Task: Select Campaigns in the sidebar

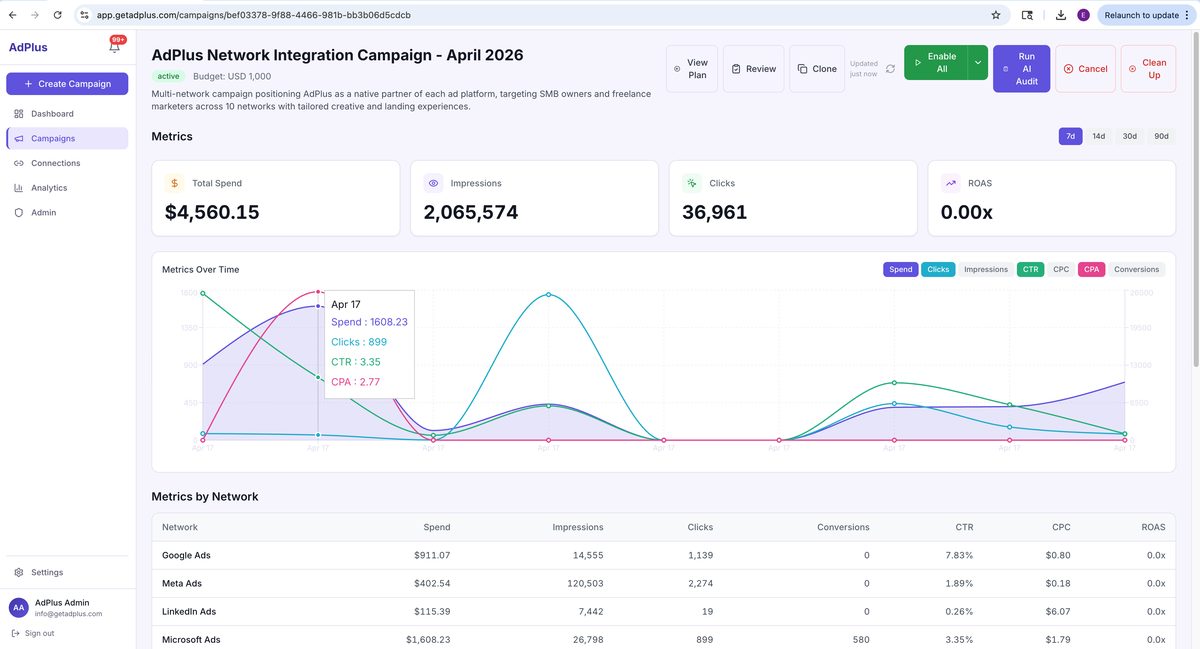Action: 67,138
